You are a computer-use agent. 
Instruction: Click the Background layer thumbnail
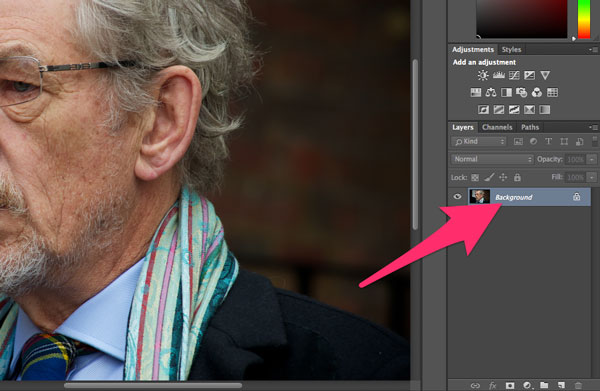[x=479, y=197]
